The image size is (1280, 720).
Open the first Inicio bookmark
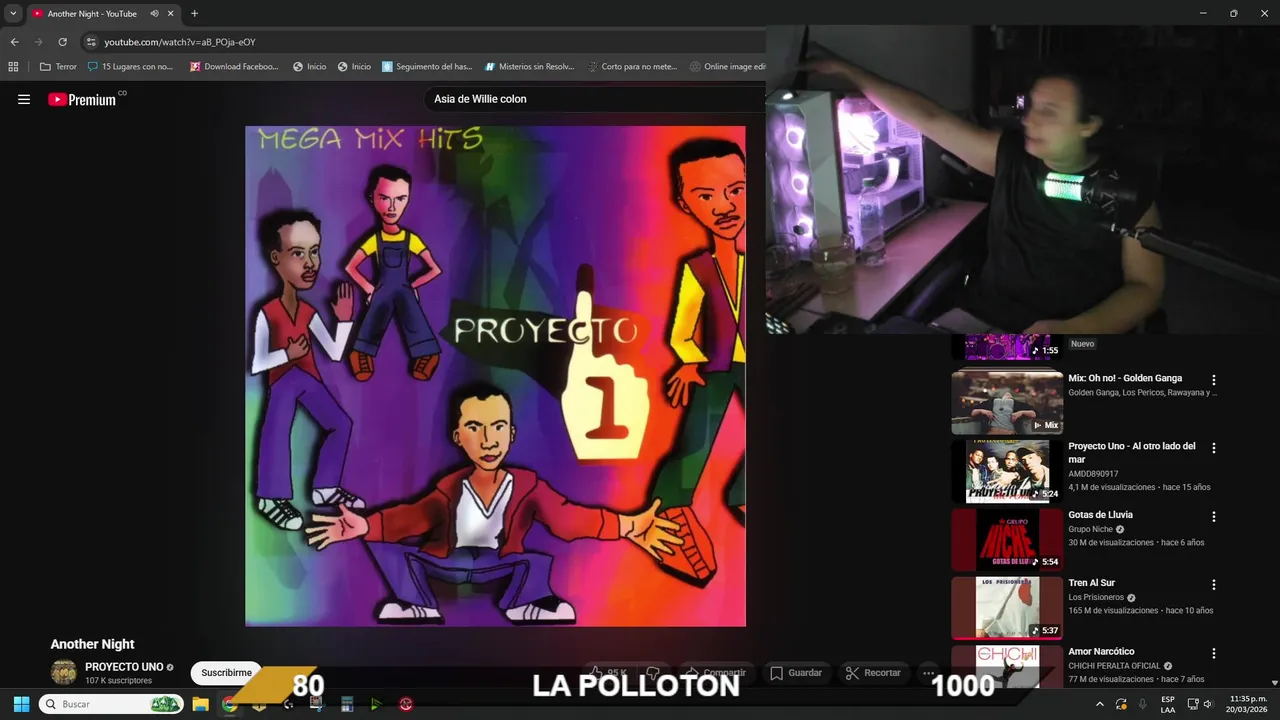(309, 67)
